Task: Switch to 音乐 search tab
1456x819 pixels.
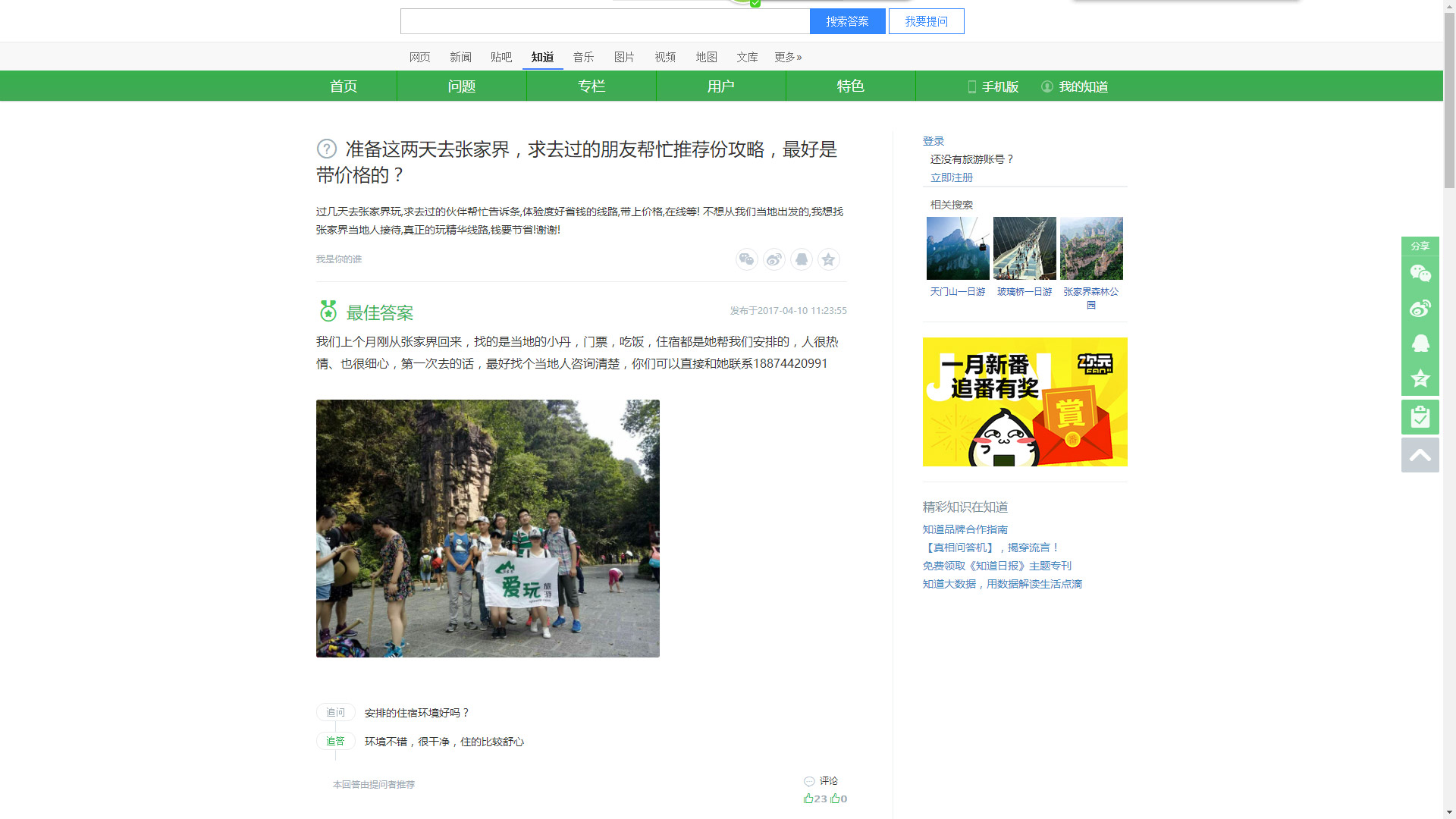Action: tap(583, 57)
